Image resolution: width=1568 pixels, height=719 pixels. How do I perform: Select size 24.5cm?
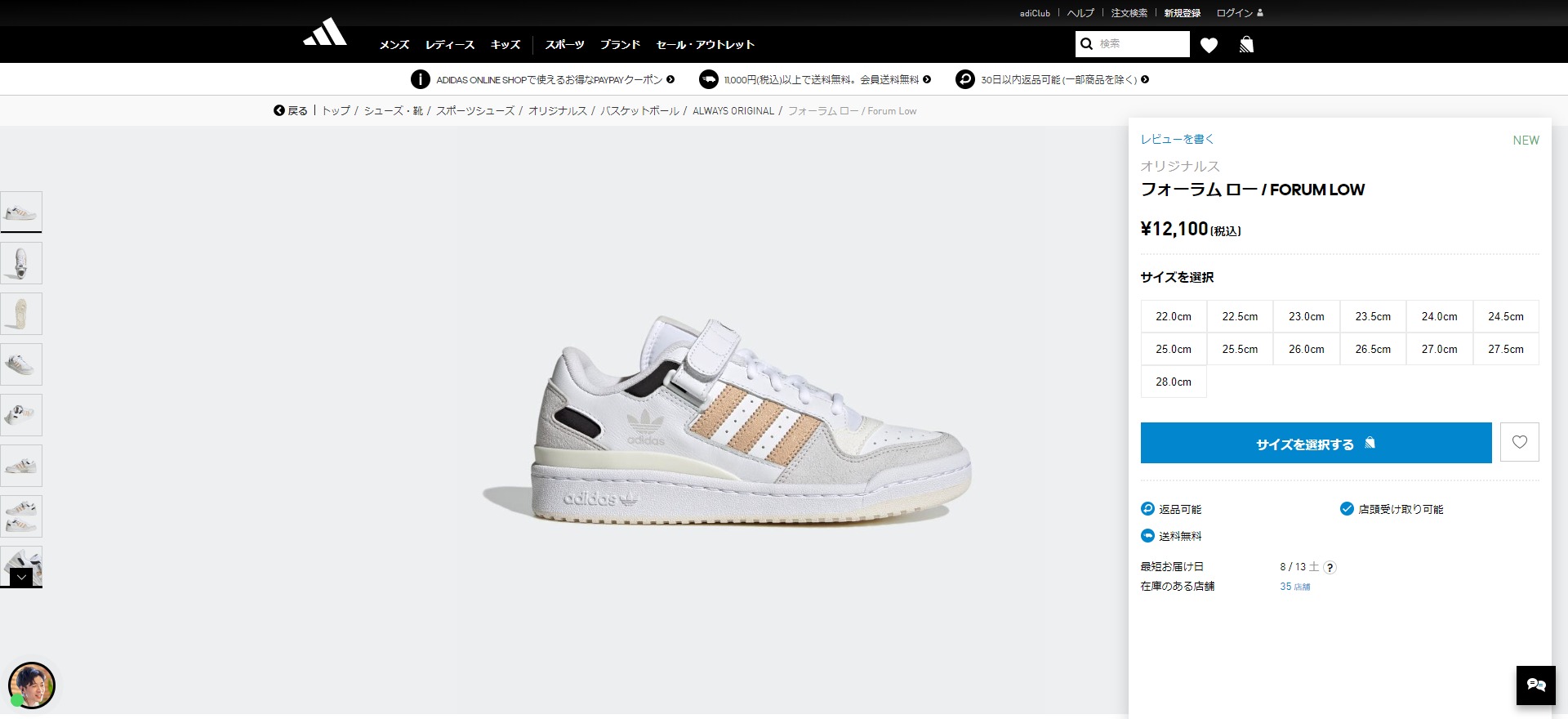pos(1506,316)
